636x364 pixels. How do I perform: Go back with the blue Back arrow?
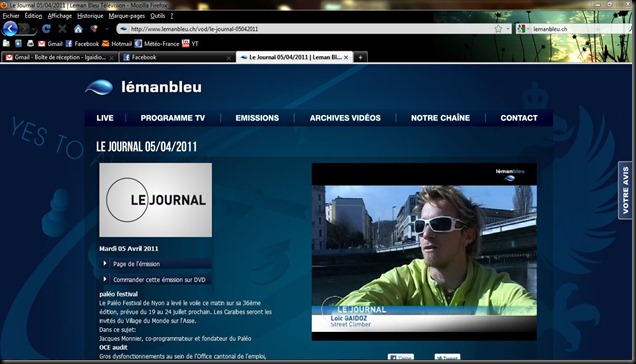(10, 29)
